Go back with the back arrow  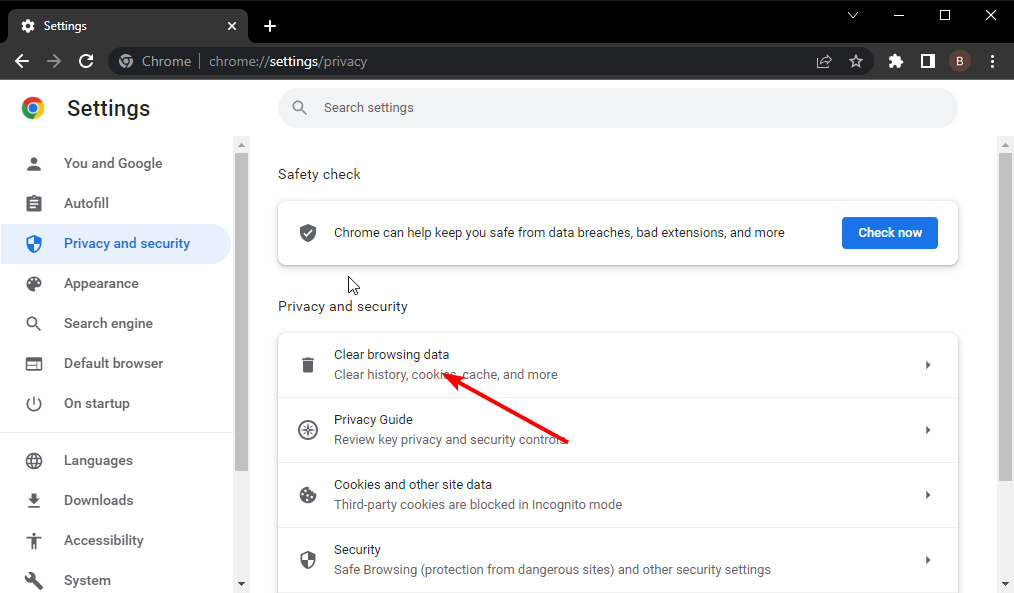point(22,61)
